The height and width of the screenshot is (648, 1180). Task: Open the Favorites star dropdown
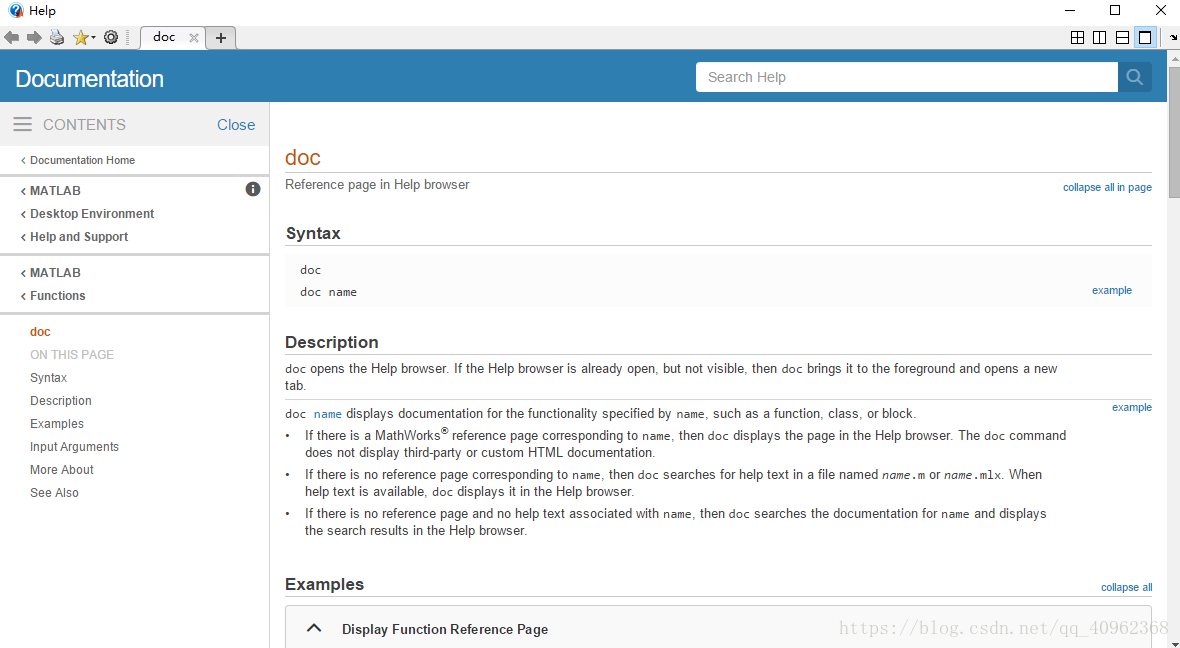point(84,38)
